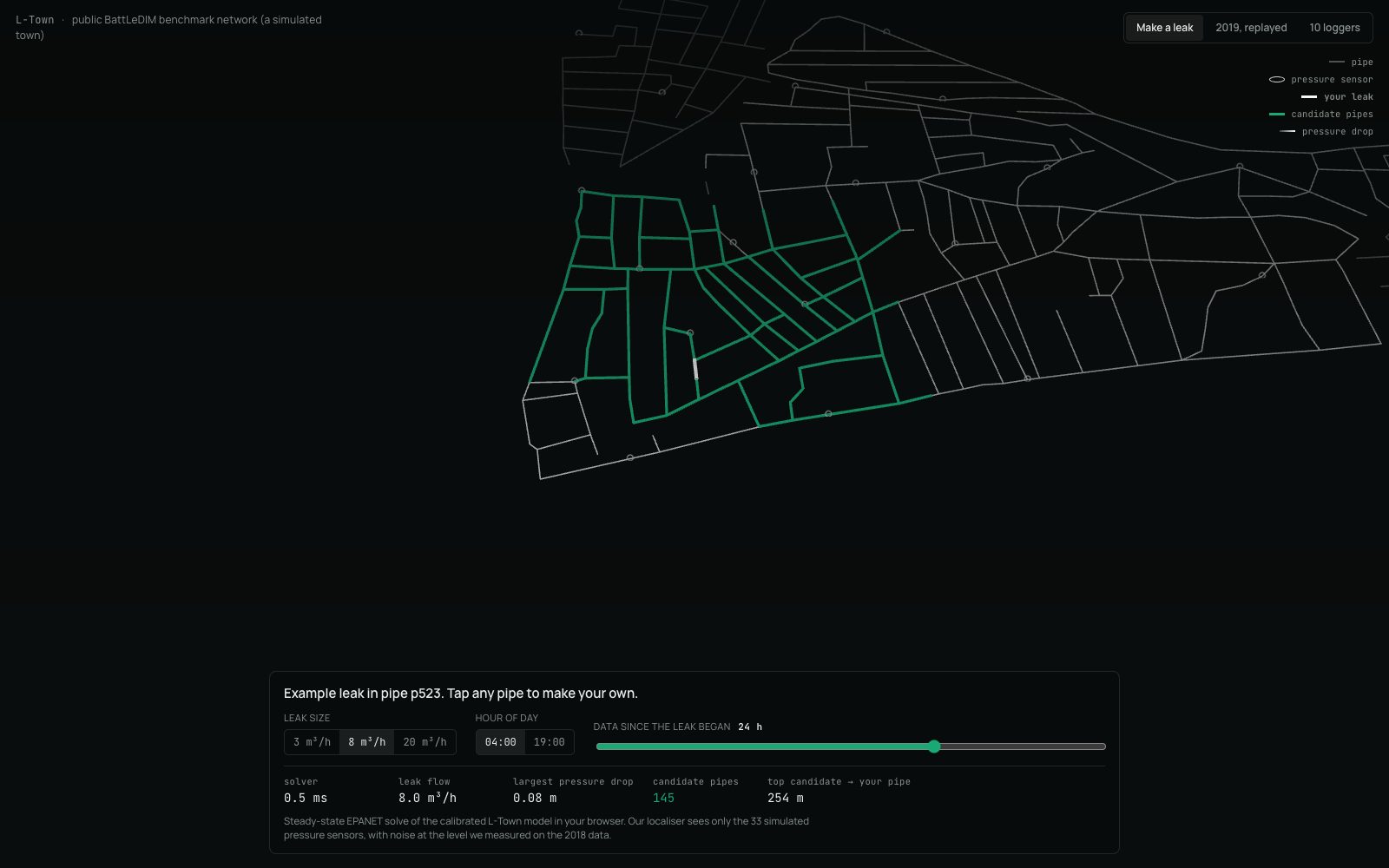The width and height of the screenshot is (1389, 868).
Task: Click the 'candidate pipes' legend entry
Action: 1321,114
